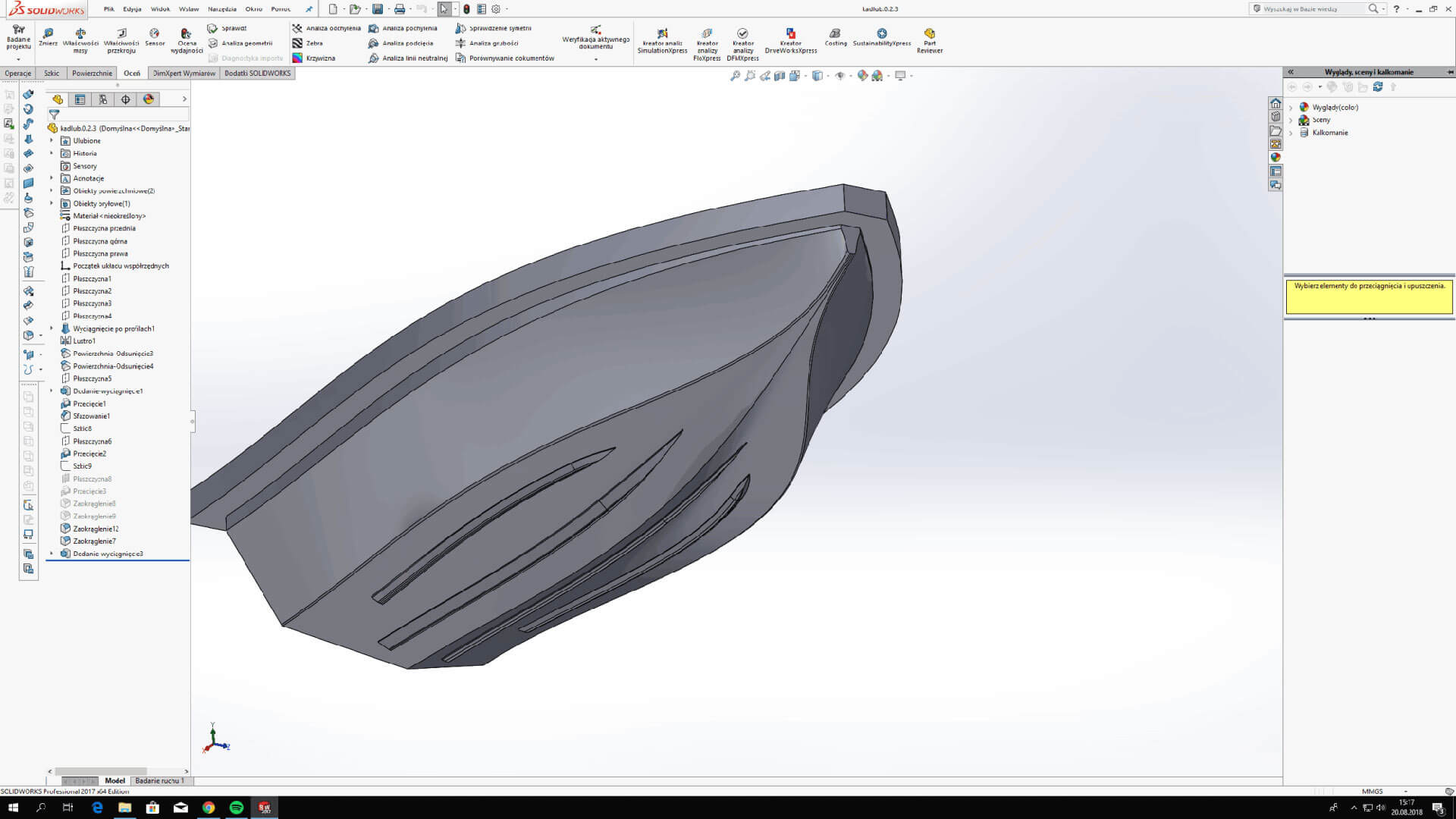This screenshot has height=819, width=1456.
Task: Switch to the Szkic tab
Action: click(52, 74)
